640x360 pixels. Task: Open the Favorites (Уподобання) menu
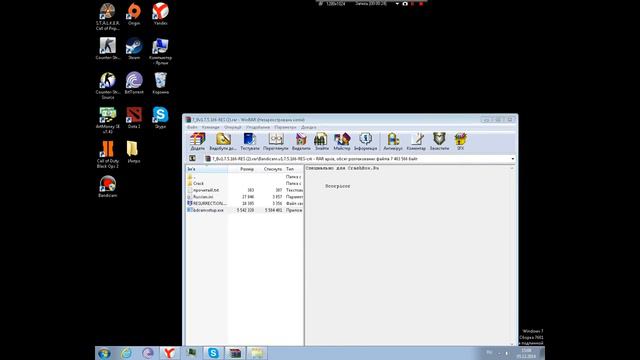click(258, 127)
